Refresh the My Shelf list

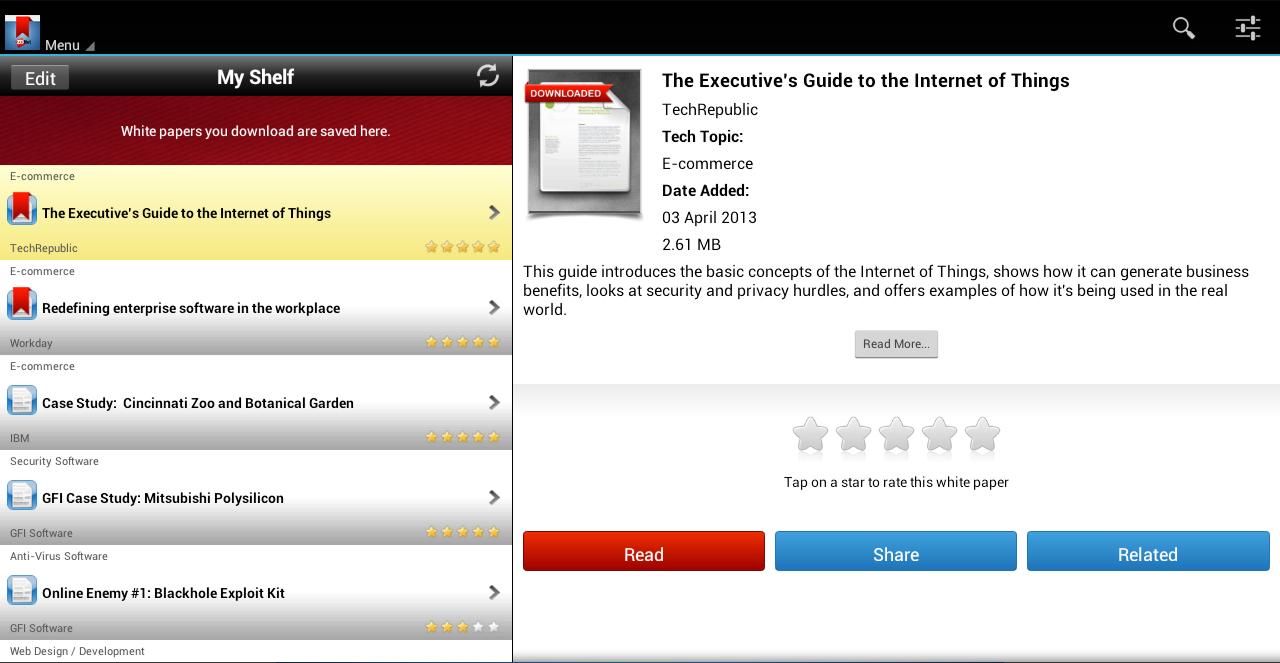tap(488, 76)
